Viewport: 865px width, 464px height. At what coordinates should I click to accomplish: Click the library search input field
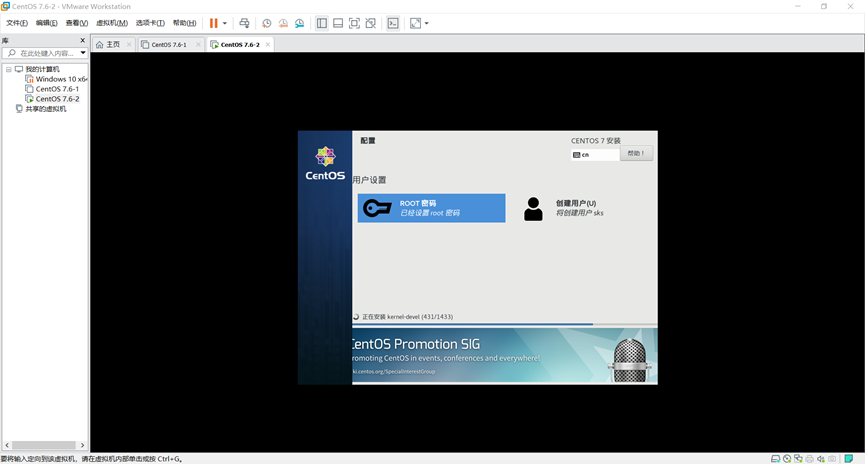coord(44,53)
